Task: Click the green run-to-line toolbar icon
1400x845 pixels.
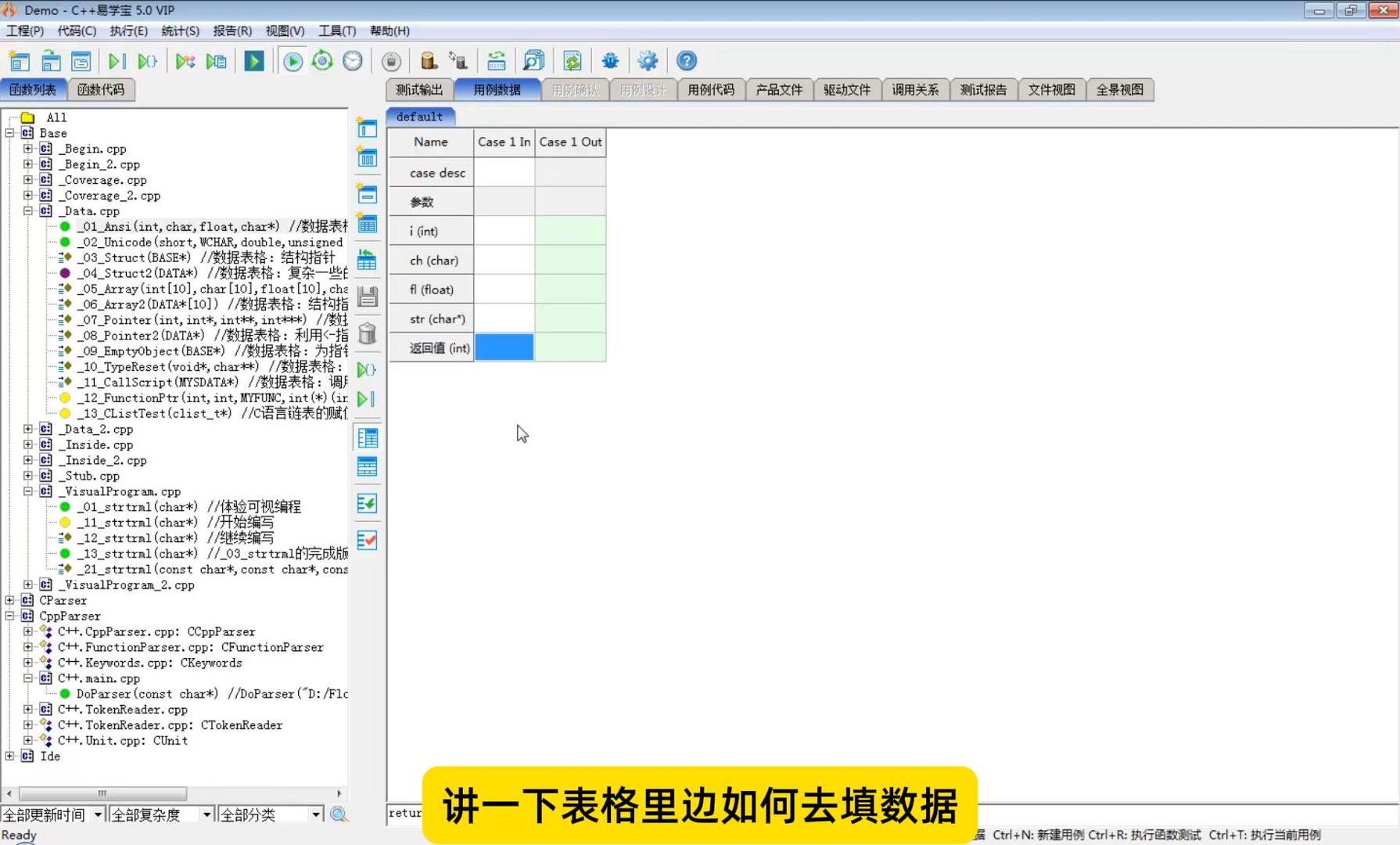Action: [117, 61]
